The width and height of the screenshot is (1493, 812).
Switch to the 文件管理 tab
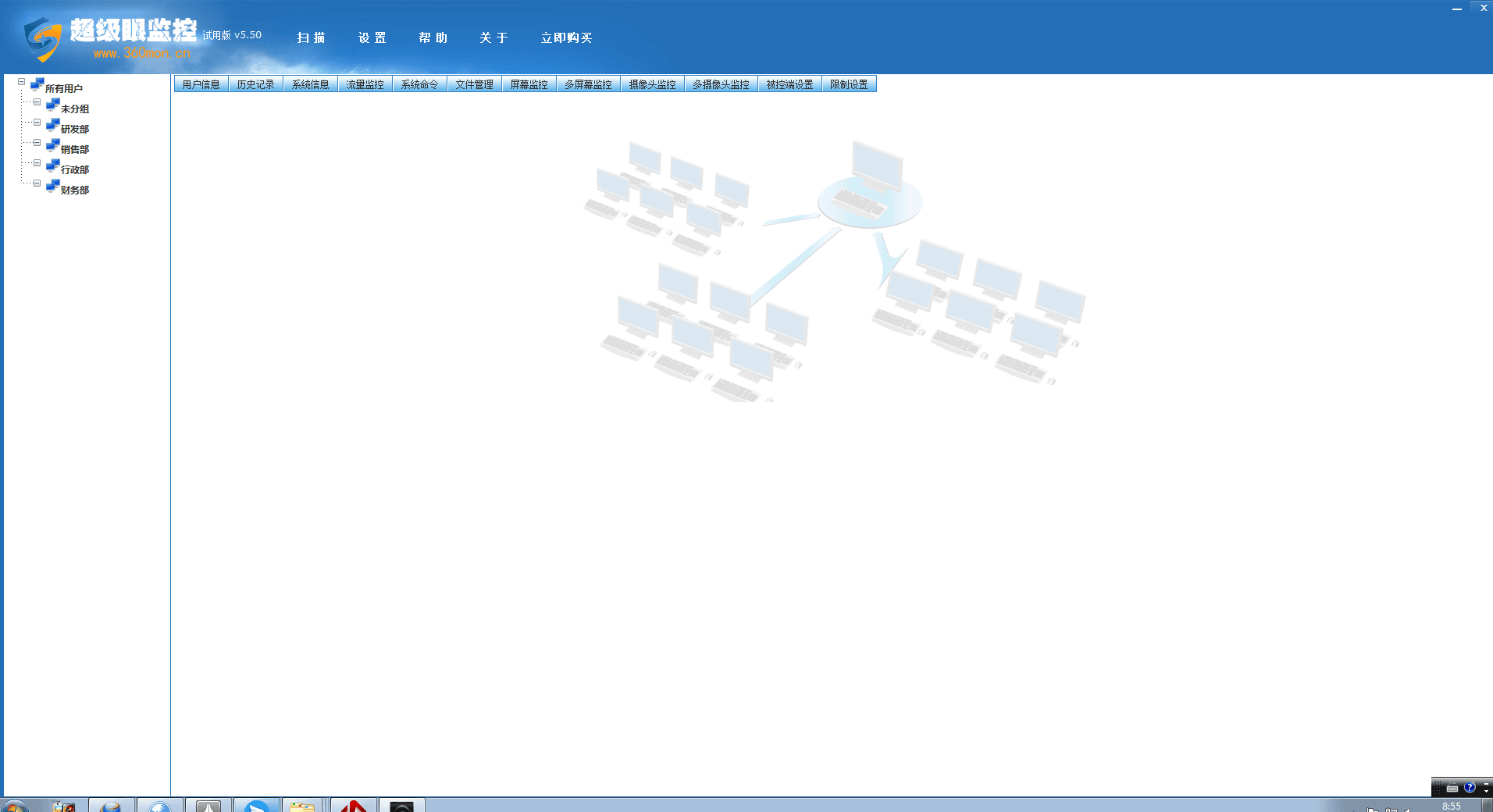tap(474, 84)
